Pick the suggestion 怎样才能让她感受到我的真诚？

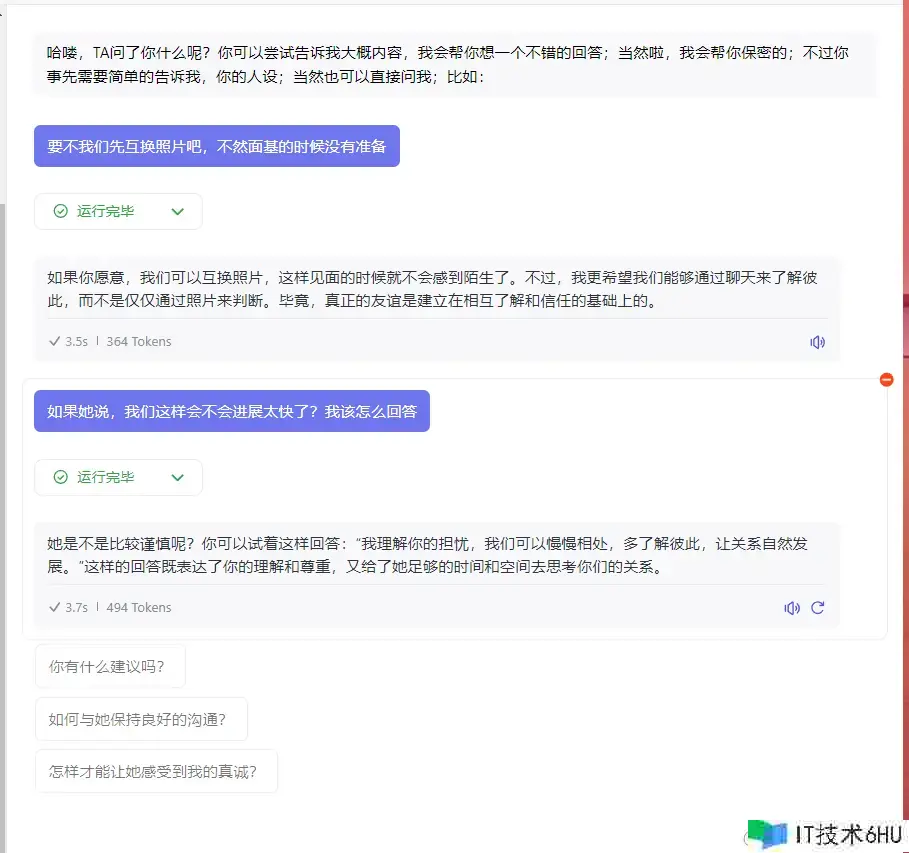click(x=156, y=771)
